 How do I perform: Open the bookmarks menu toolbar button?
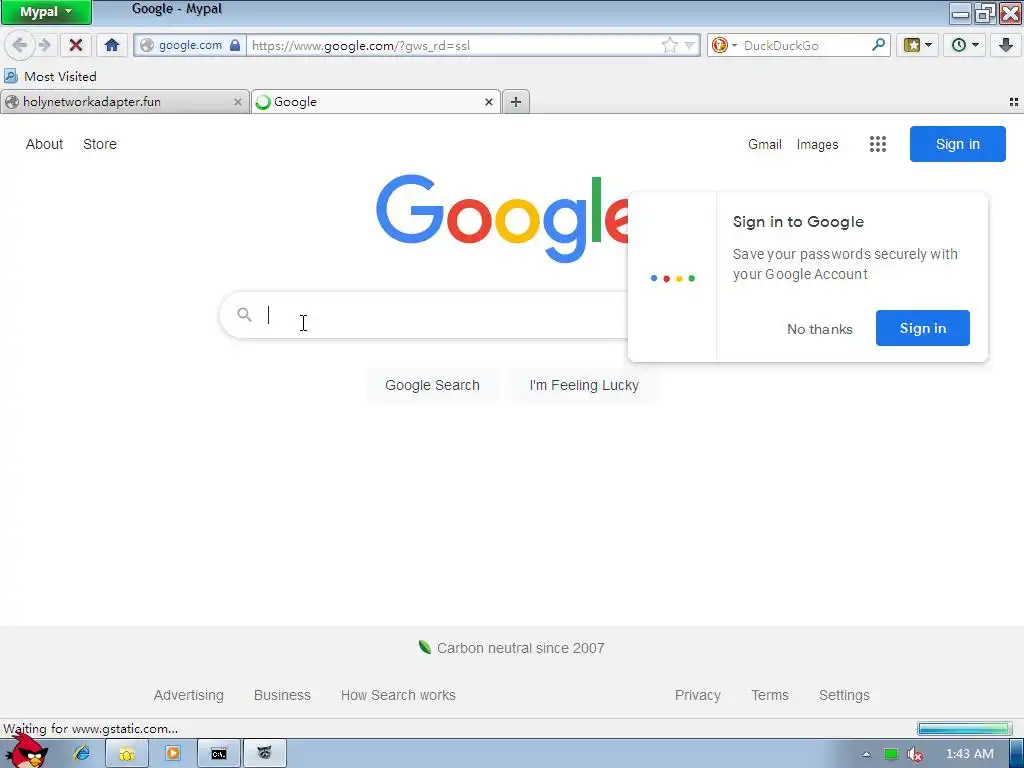[x=918, y=45]
